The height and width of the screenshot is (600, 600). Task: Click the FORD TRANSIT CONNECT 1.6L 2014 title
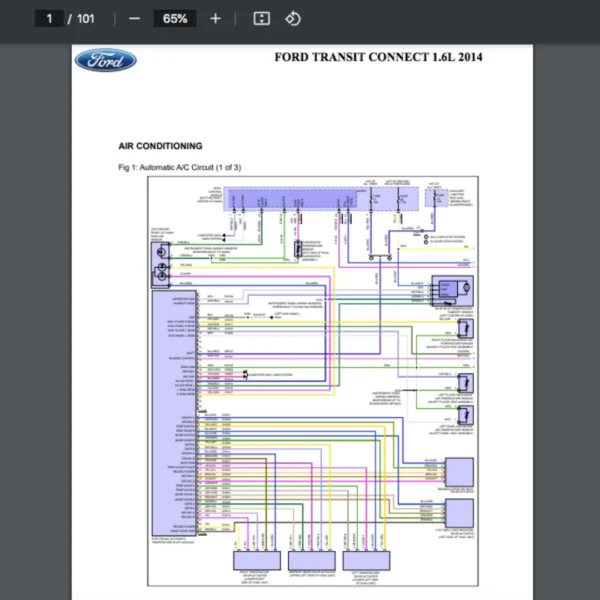[378, 57]
